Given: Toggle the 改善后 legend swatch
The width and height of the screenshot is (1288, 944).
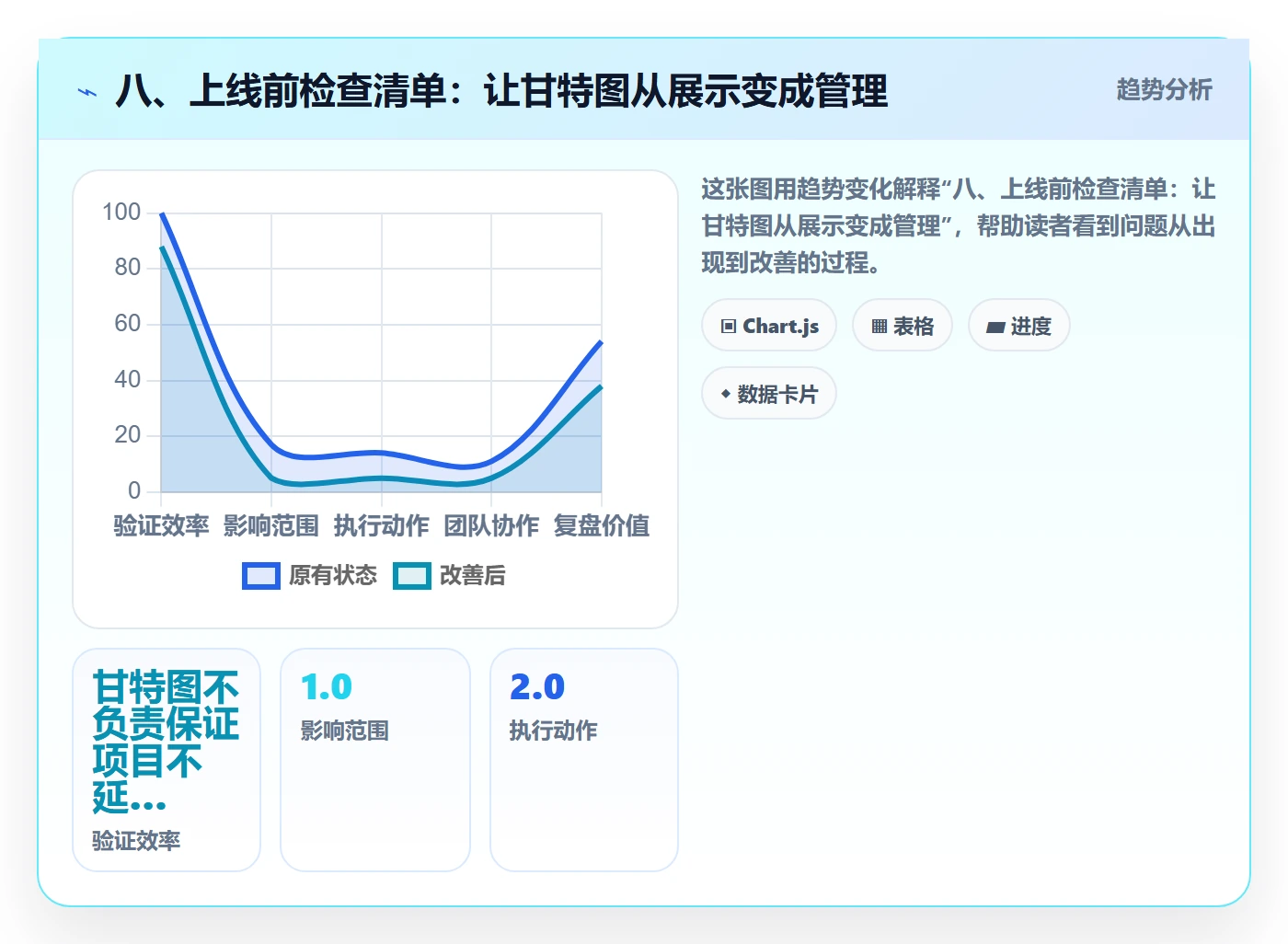Looking at the screenshot, I should click(412, 576).
